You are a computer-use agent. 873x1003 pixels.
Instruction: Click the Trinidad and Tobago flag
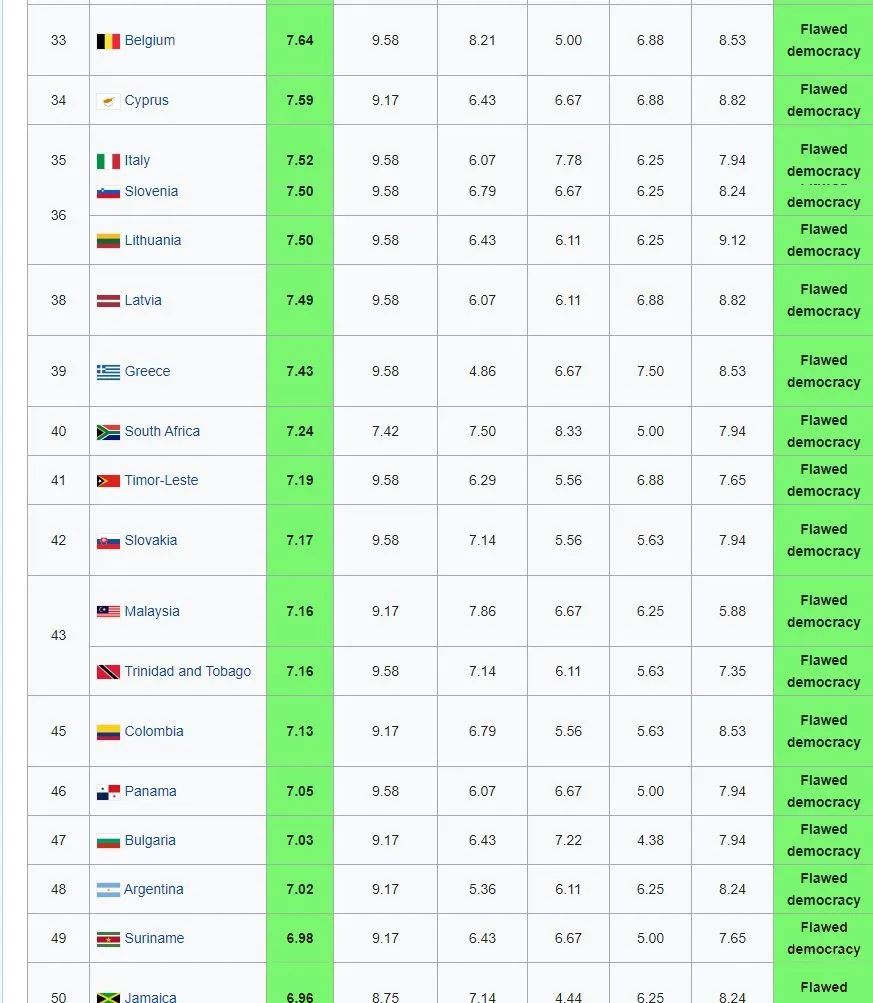click(108, 672)
